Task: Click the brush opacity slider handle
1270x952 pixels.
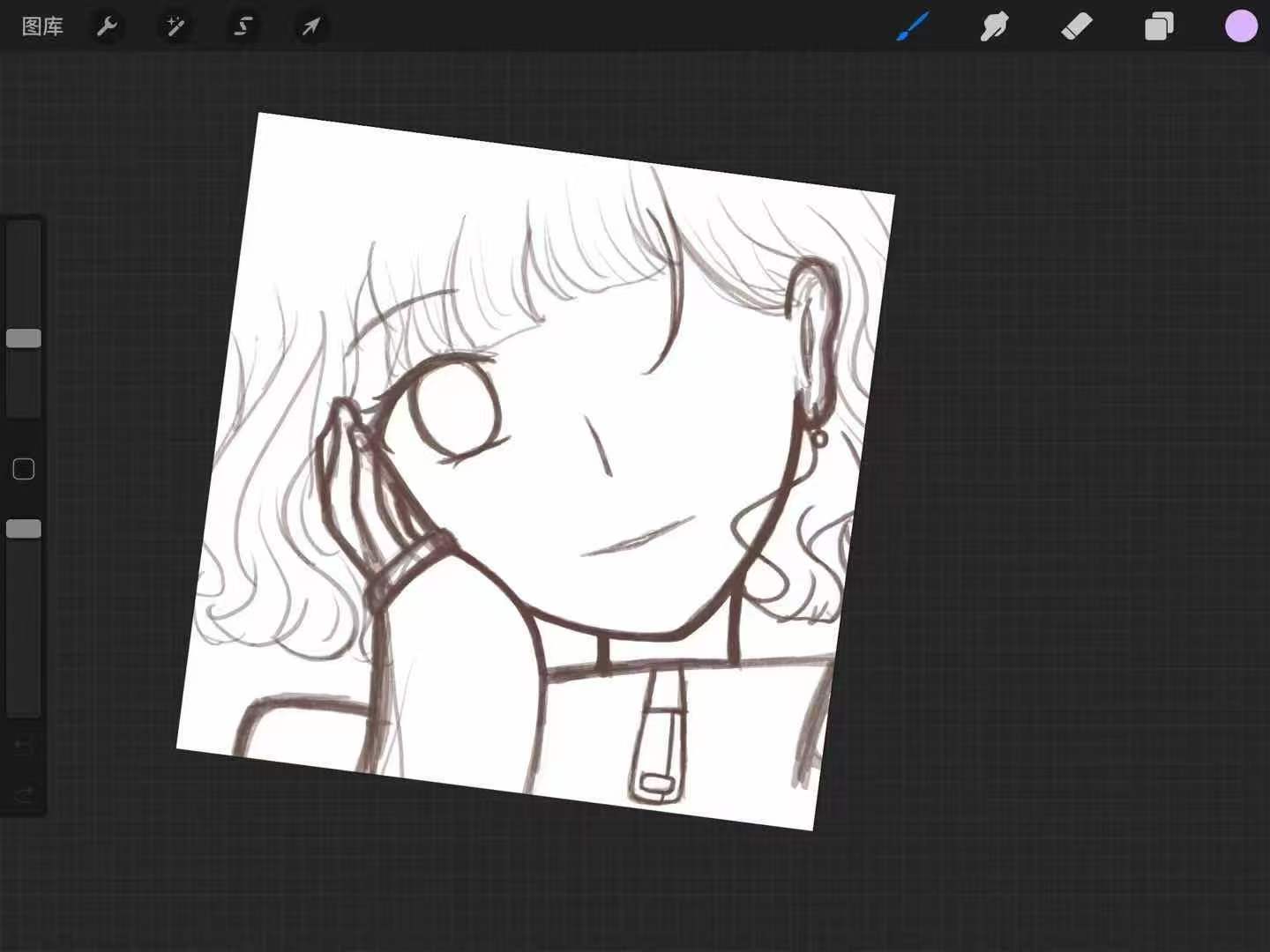Action: [24, 529]
